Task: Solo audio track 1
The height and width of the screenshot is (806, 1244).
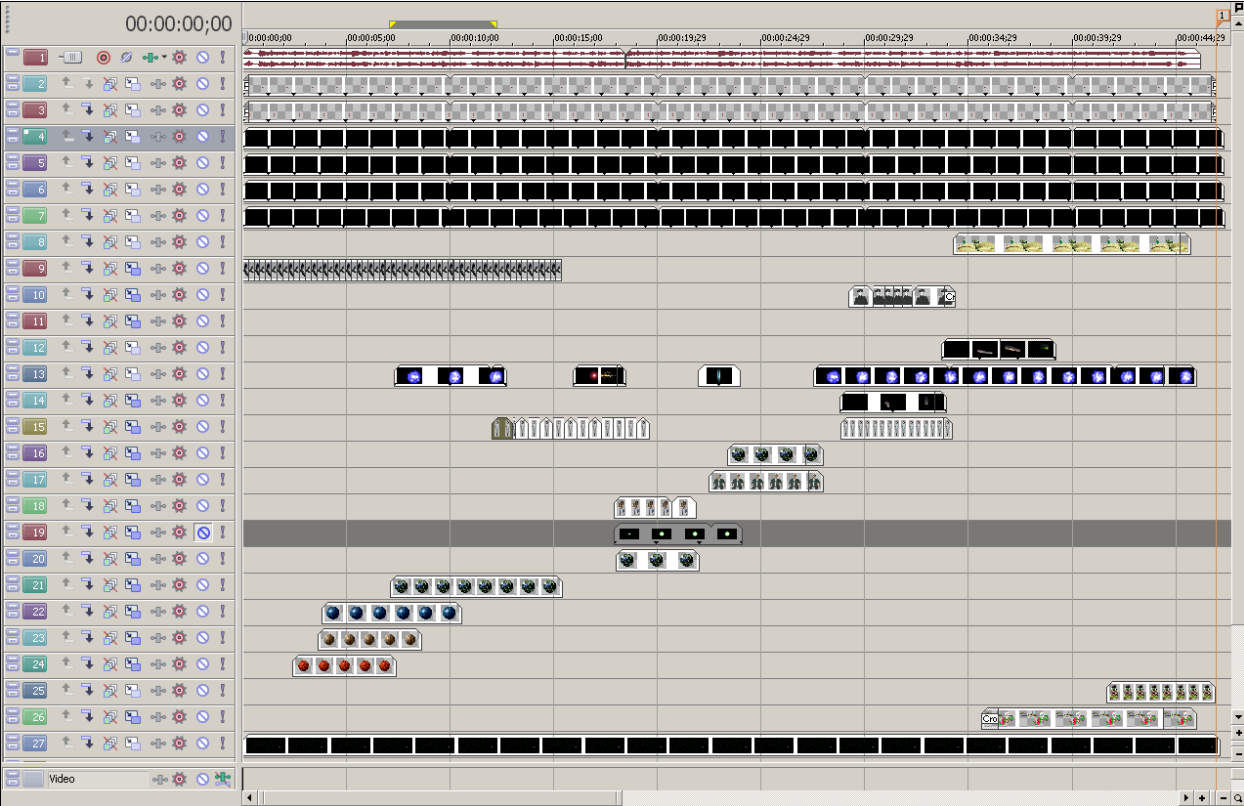Action: click(x=222, y=58)
